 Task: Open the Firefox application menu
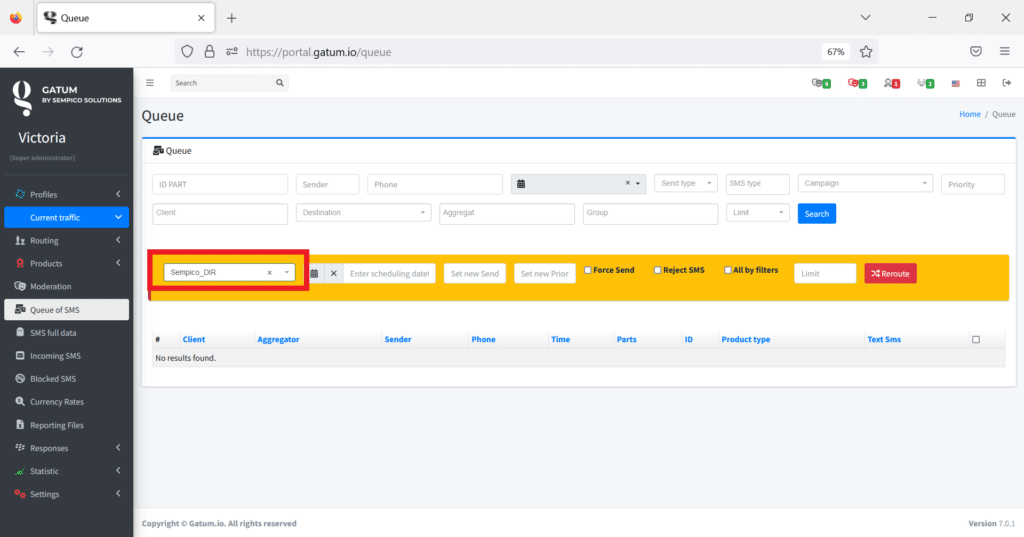click(1004, 52)
